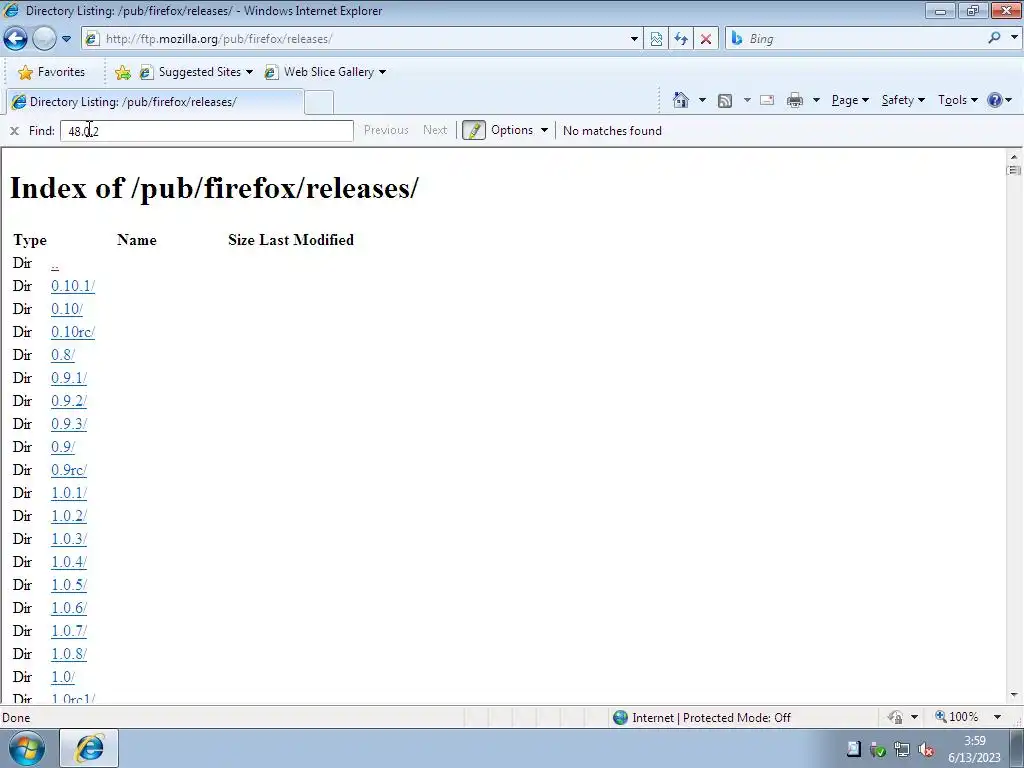Open the Find Options dropdown
The width and height of the screenshot is (1024, 768).
(x=519, y=130)
